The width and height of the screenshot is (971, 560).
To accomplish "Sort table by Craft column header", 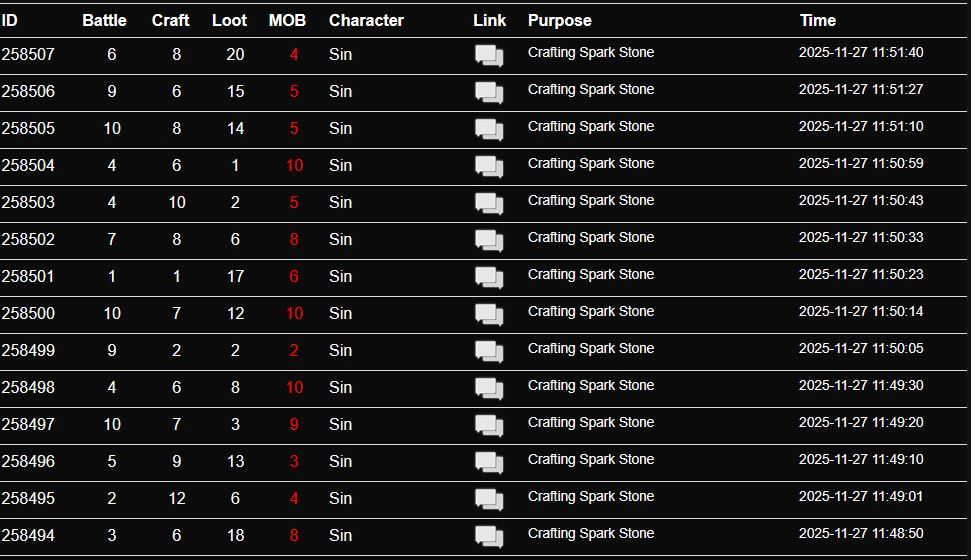I will point(171,20).
